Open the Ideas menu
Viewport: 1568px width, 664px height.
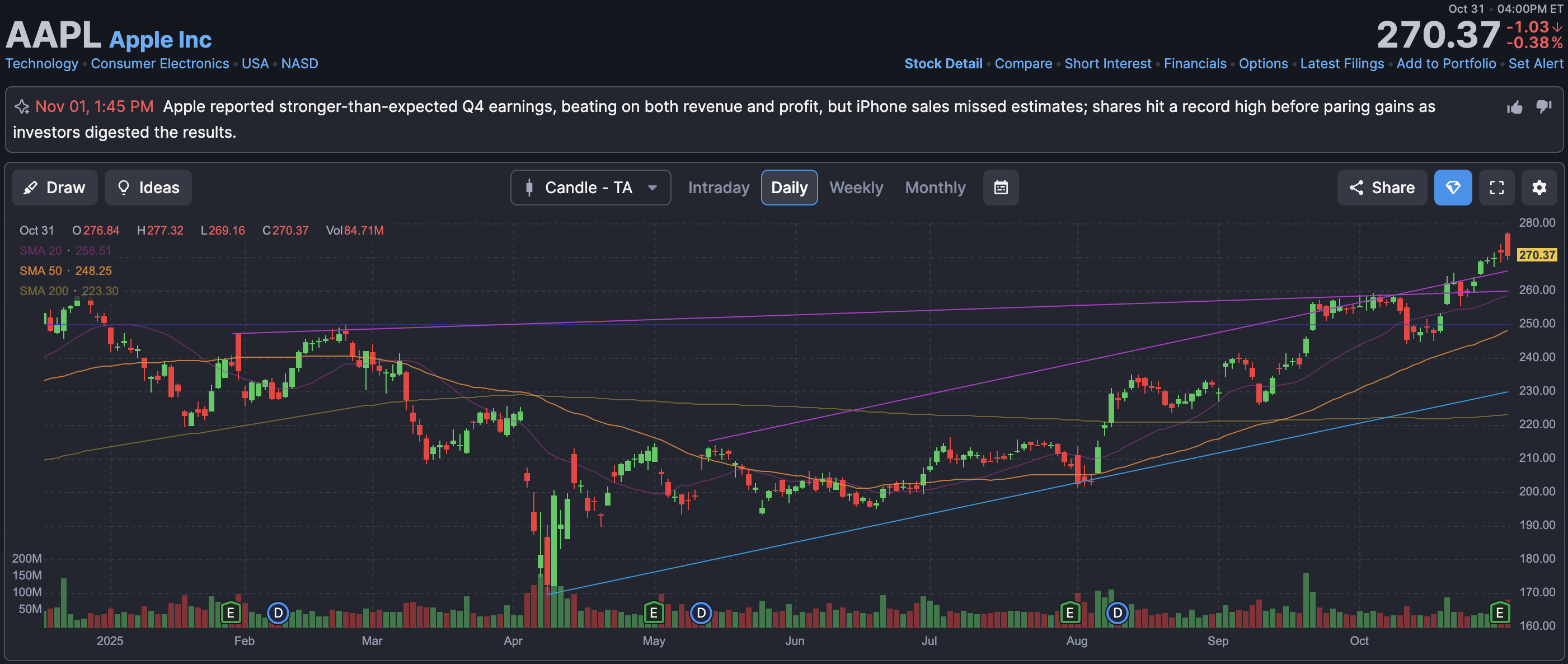(148, 188)
